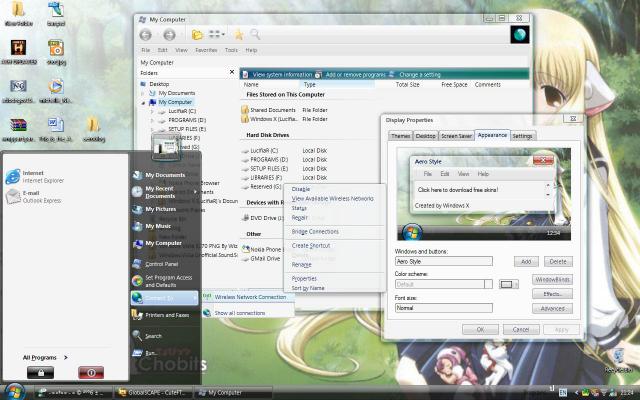Open Control Panel from Start menu
This screenshot has height=400, width=640.
pyautogui.click(x=162, y=264)
